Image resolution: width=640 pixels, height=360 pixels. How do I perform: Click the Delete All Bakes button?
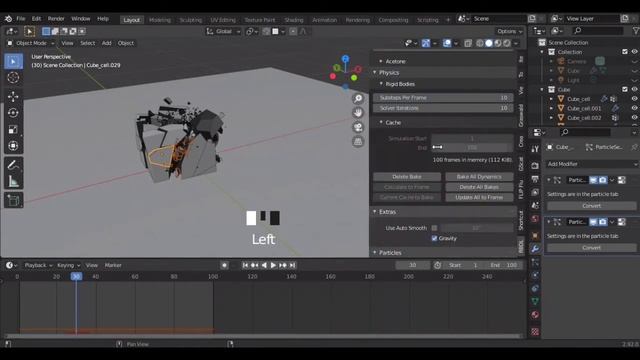tap(479, 187)
